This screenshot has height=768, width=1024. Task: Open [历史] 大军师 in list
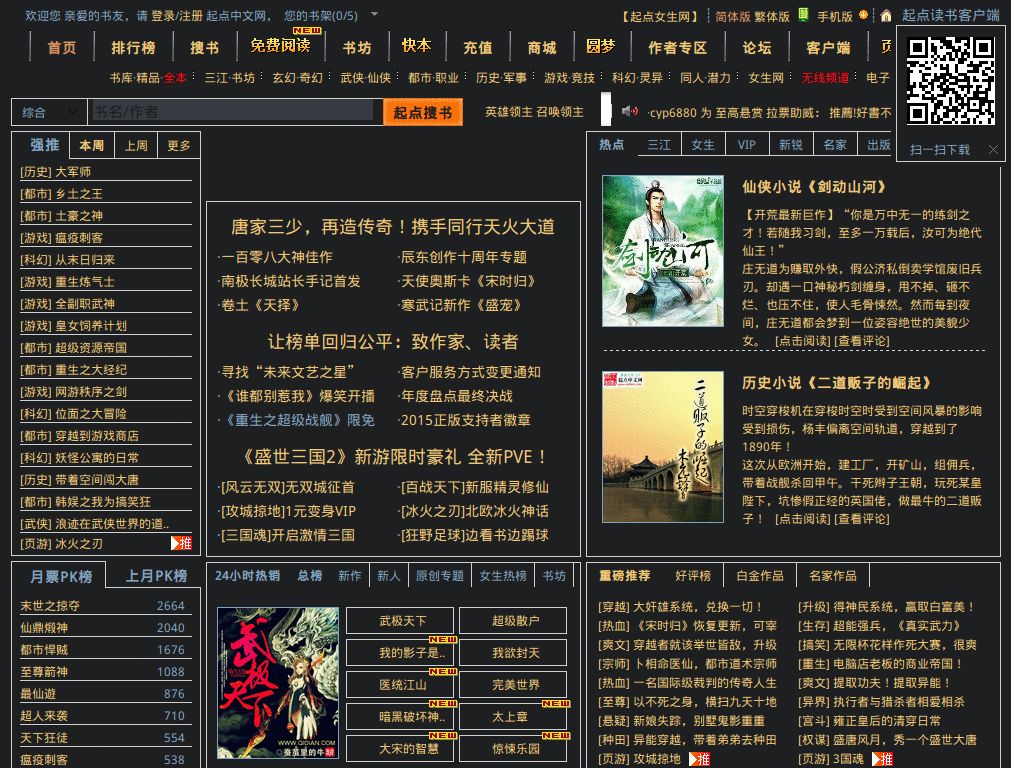click(x=56, y=172)
